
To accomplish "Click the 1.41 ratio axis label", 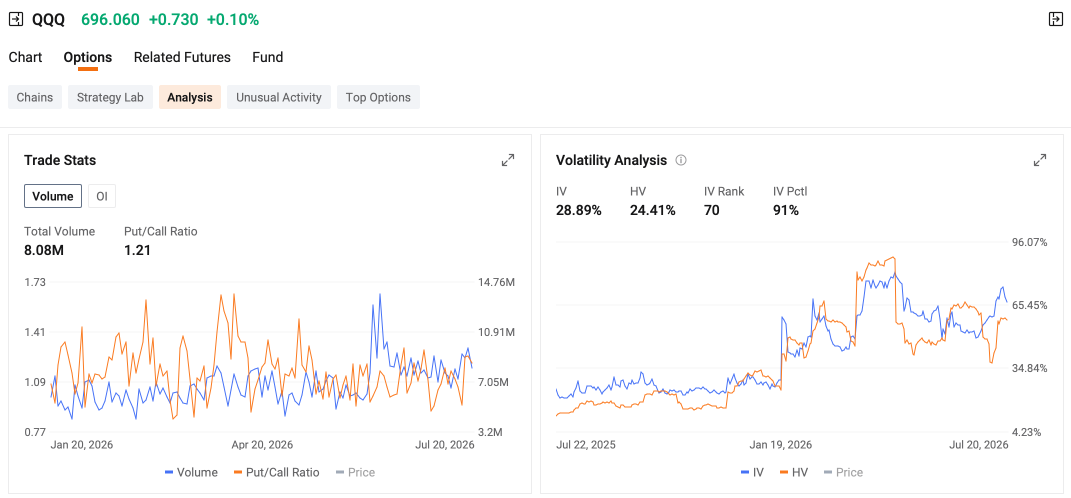I will [35, 332].
